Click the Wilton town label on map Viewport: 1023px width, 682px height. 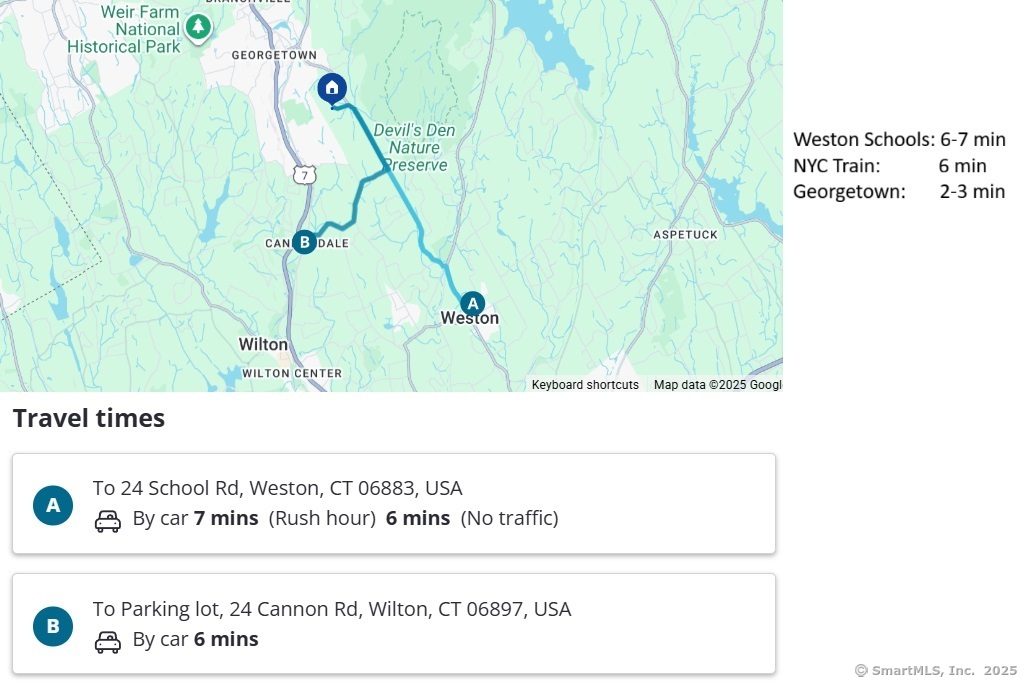pos(263,344)
